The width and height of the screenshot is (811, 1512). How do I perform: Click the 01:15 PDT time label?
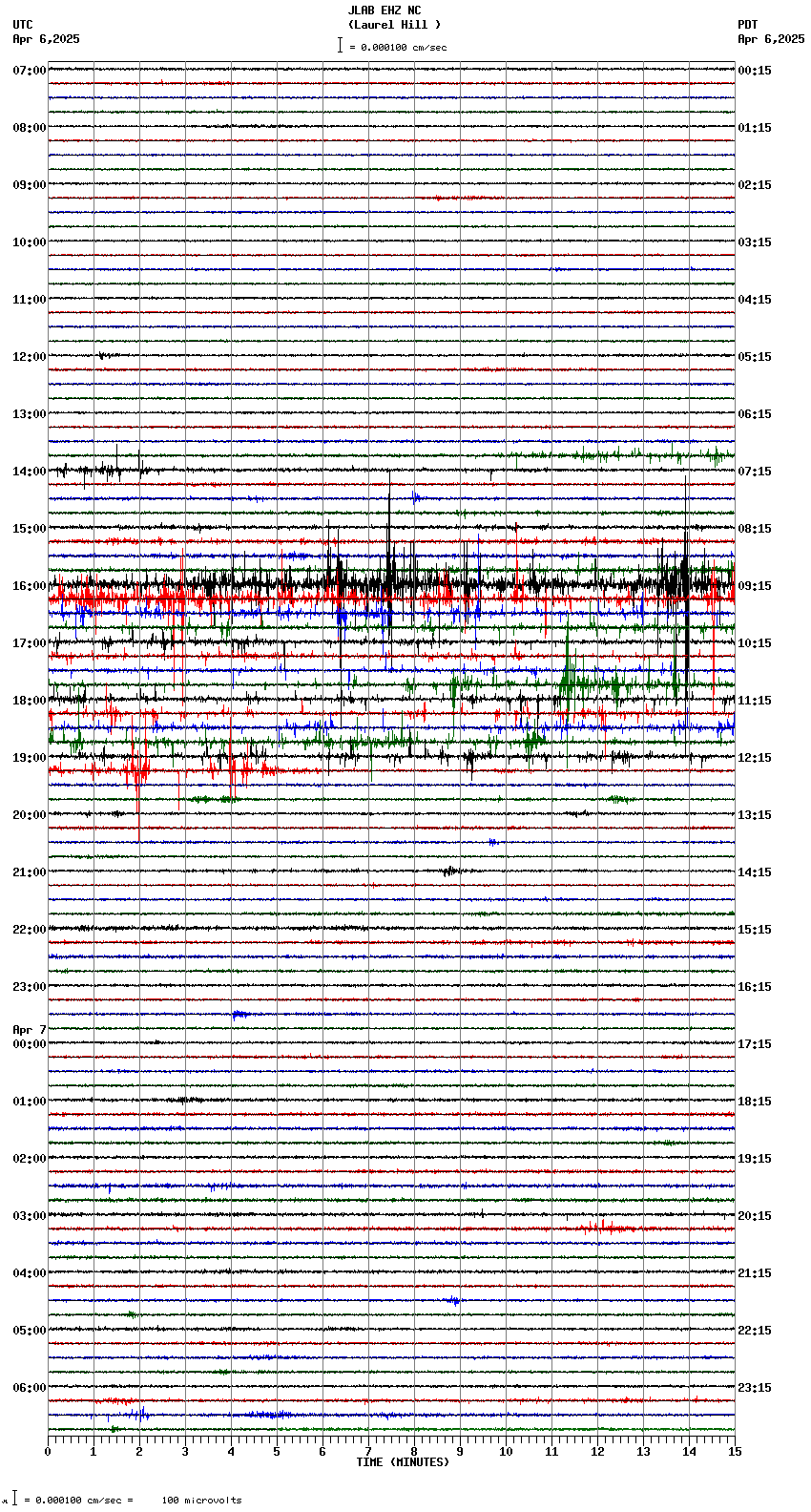(755, 128)
